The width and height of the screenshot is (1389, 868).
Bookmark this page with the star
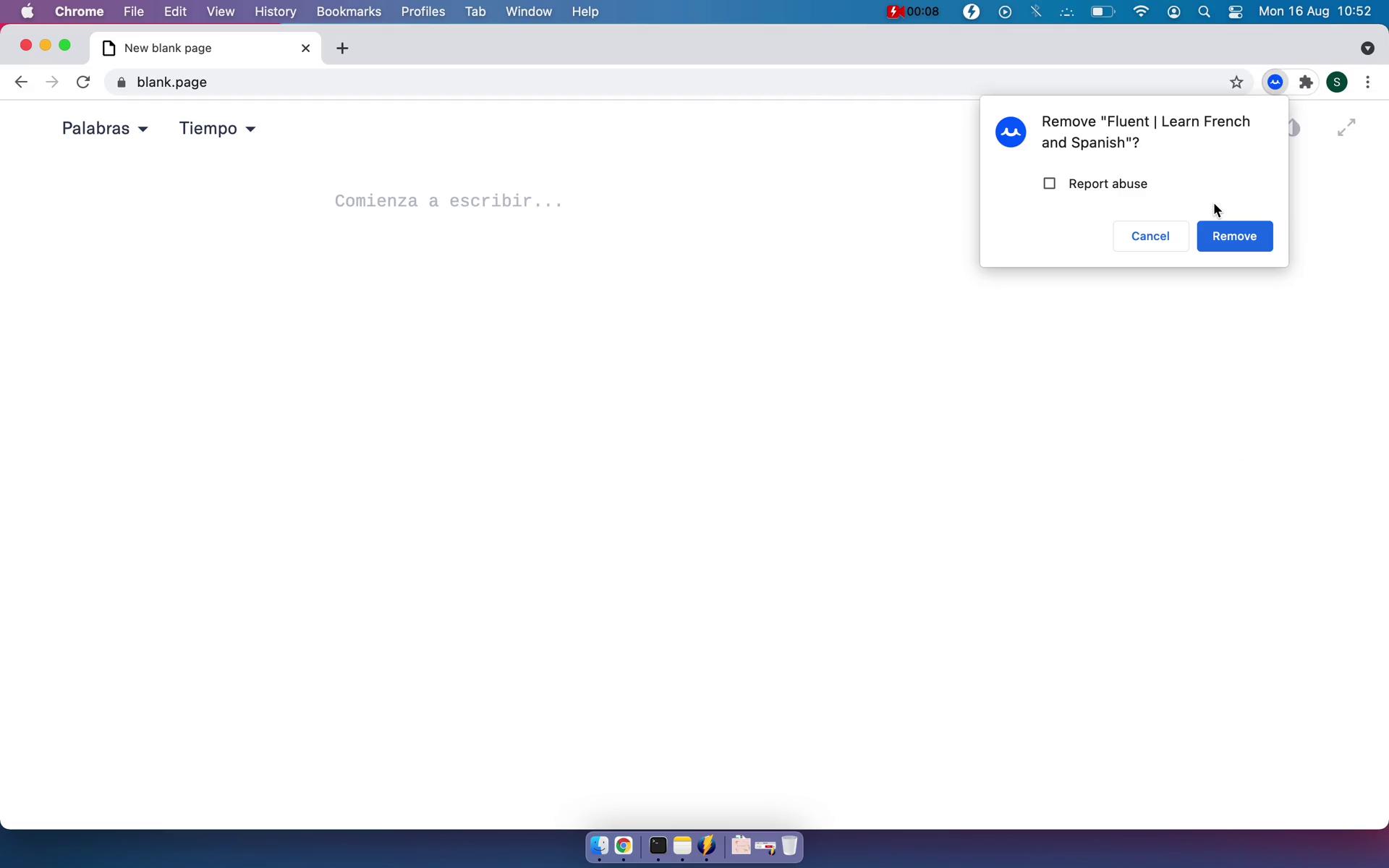[1236, 82]
